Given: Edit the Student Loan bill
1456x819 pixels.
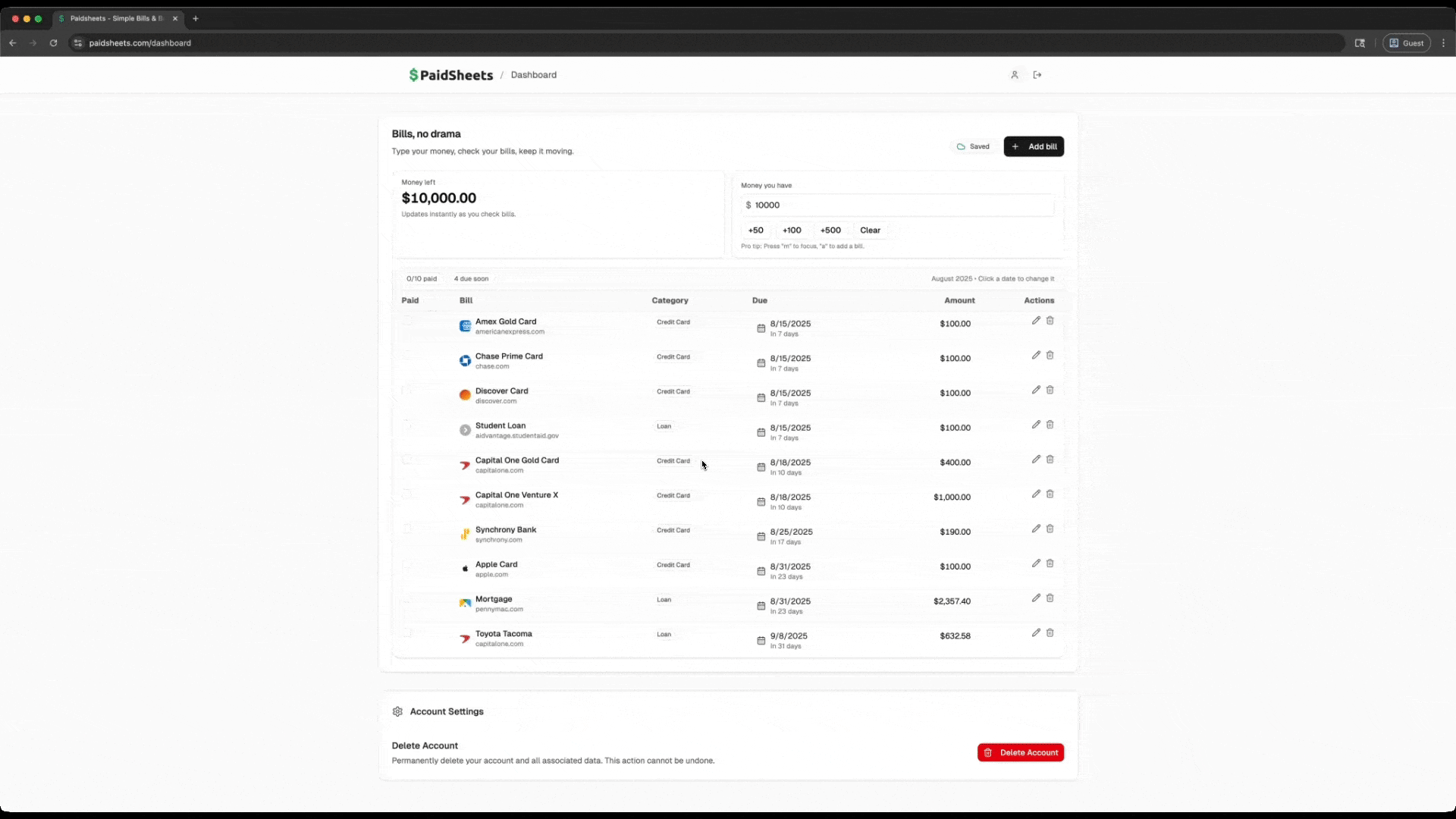Looking at the screenshot, I should point(1036,425).
